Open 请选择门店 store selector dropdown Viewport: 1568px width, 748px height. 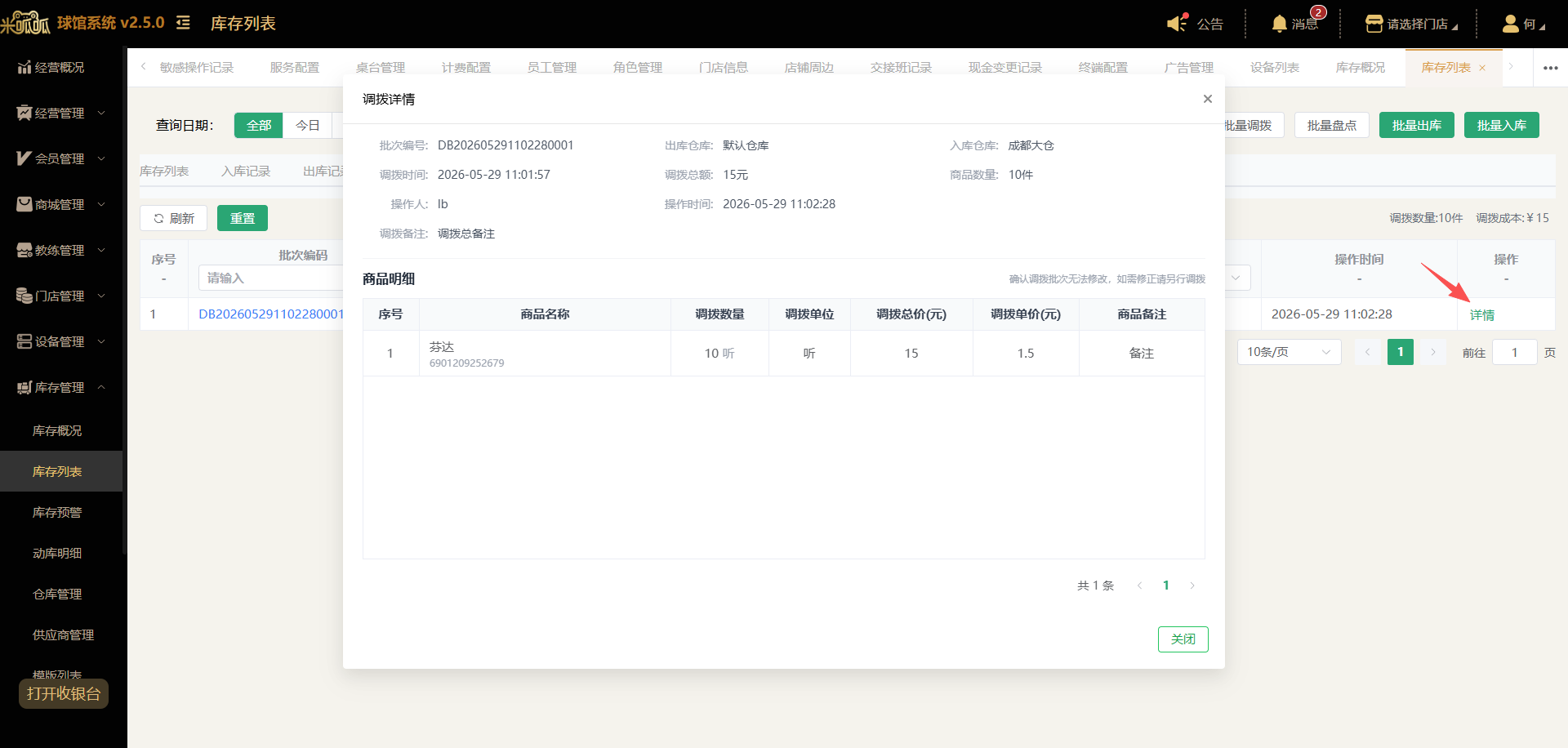pyautogui.click(x=1411, y=24)
